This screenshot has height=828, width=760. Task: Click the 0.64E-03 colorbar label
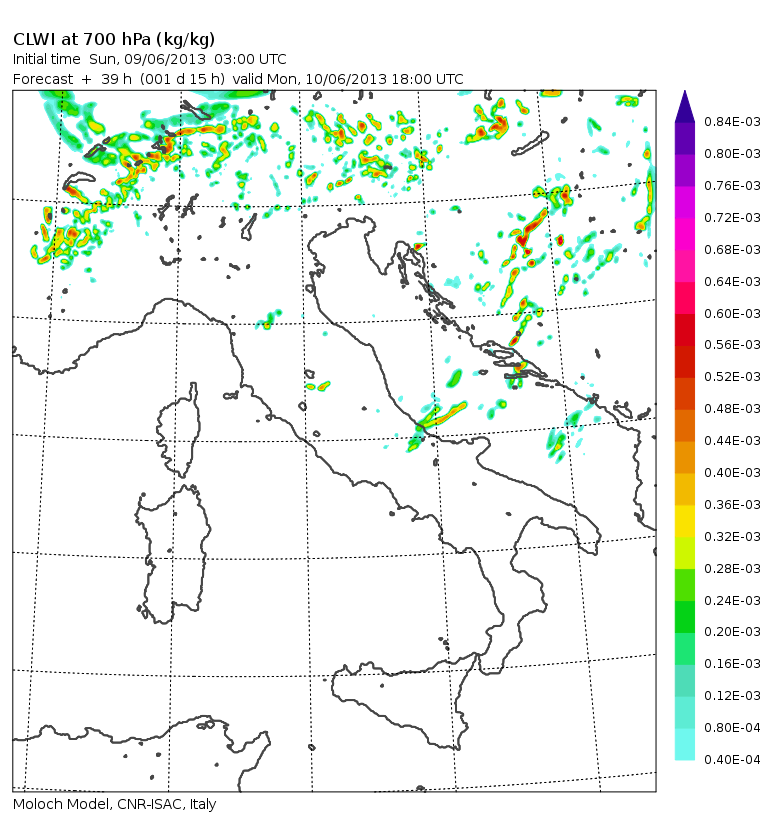[732, 281]
